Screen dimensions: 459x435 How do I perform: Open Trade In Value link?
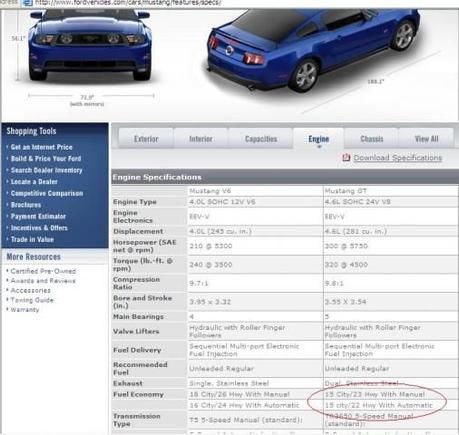pos(32,239)
